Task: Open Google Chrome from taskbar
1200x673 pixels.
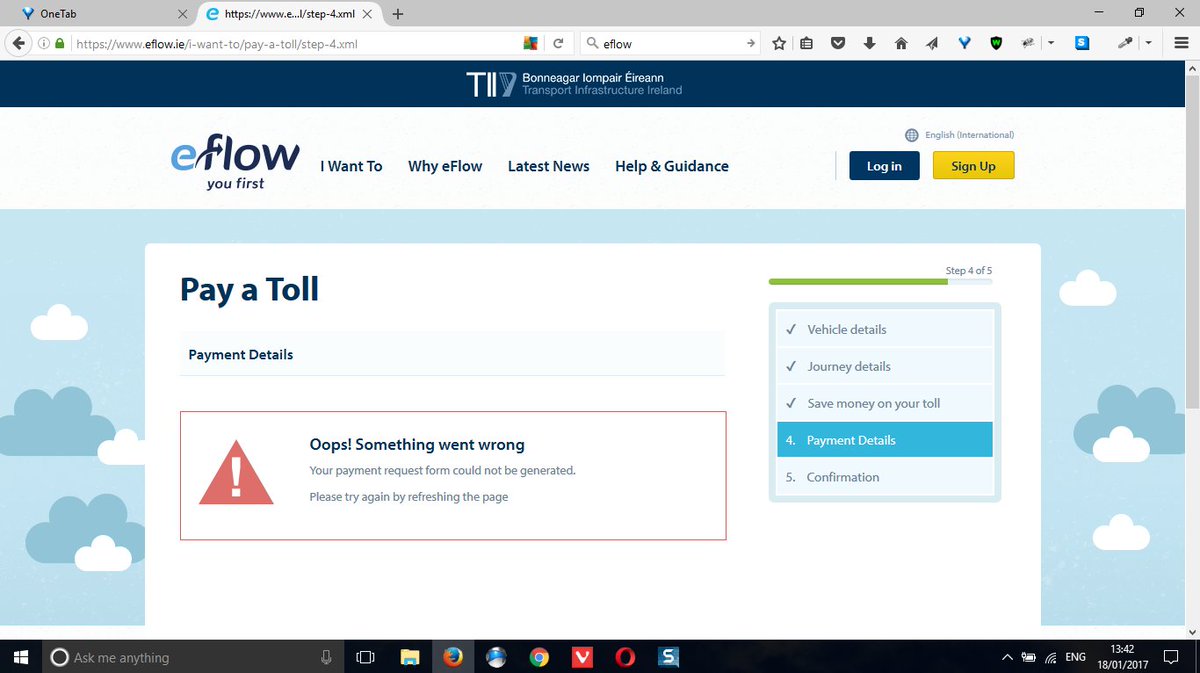Action: tap(539, 657)
